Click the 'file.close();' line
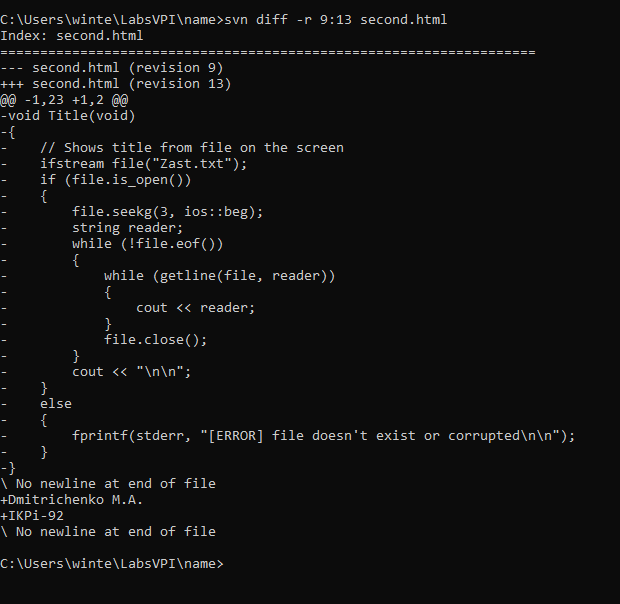Image resolution: width=620 pixels, height=604 pixels. point(155,340)
